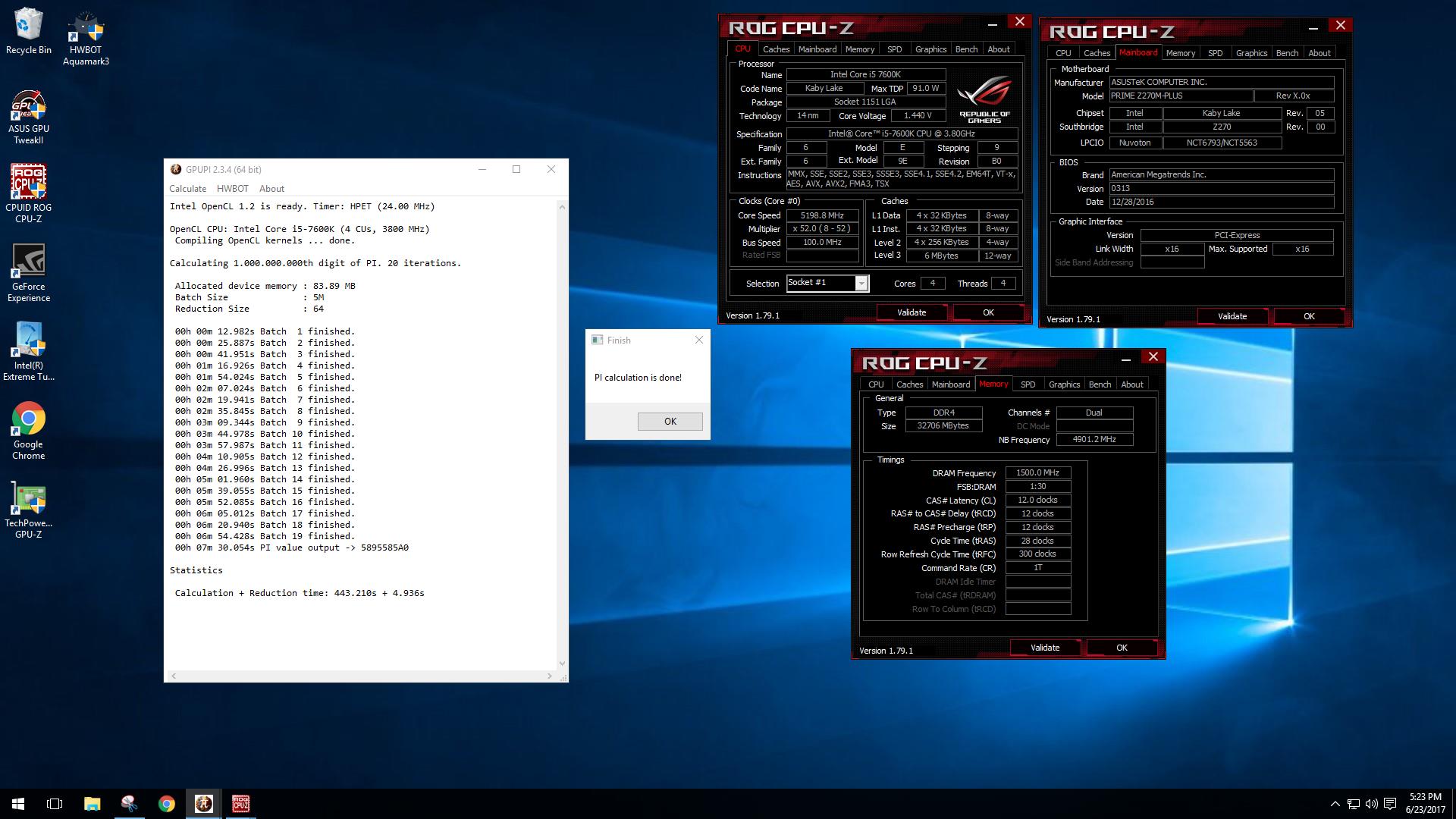This screenshot has height=819, width=1456.
Task: Click OK in CPU tab window
Action: 988,312
